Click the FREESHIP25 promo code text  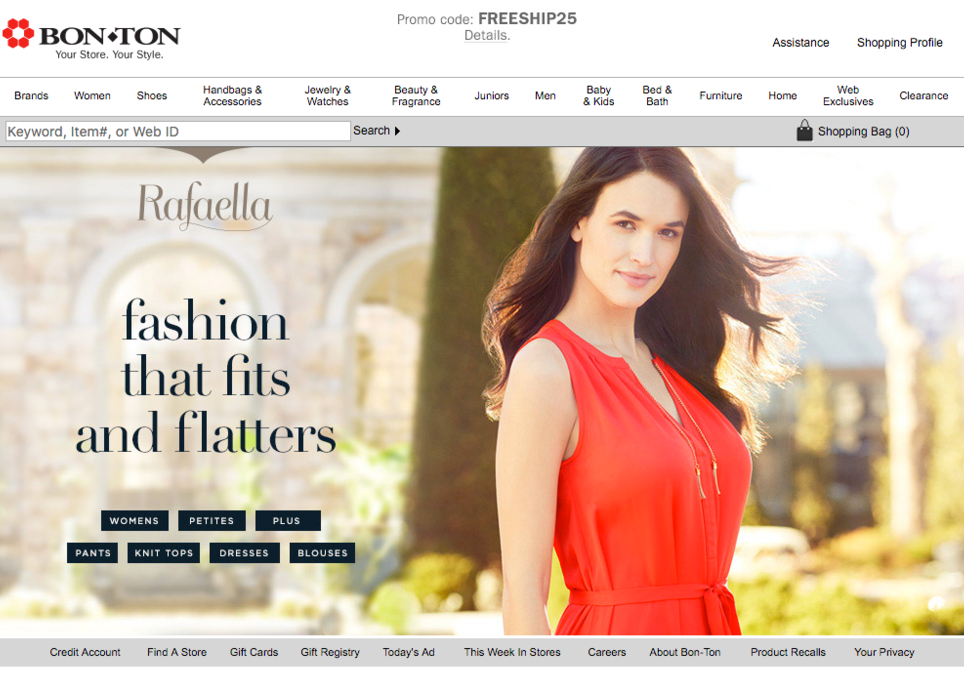pyautogui.click(x=527, y=18)
